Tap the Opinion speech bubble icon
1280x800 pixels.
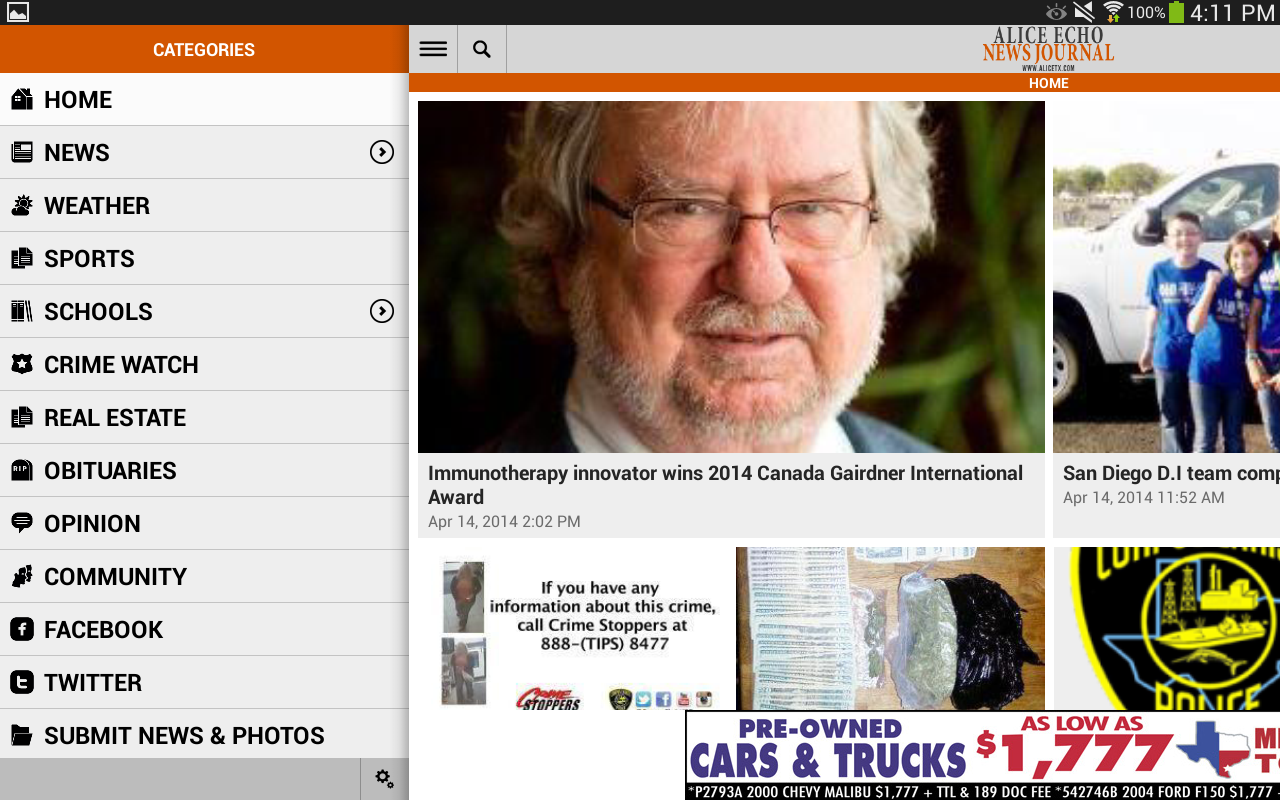point(22,523)
